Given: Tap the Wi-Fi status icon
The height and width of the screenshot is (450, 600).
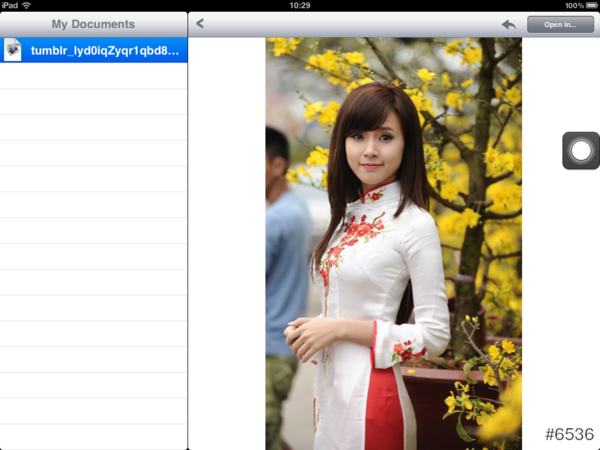Looking at the screenshot, I should (x=26, y=5).
